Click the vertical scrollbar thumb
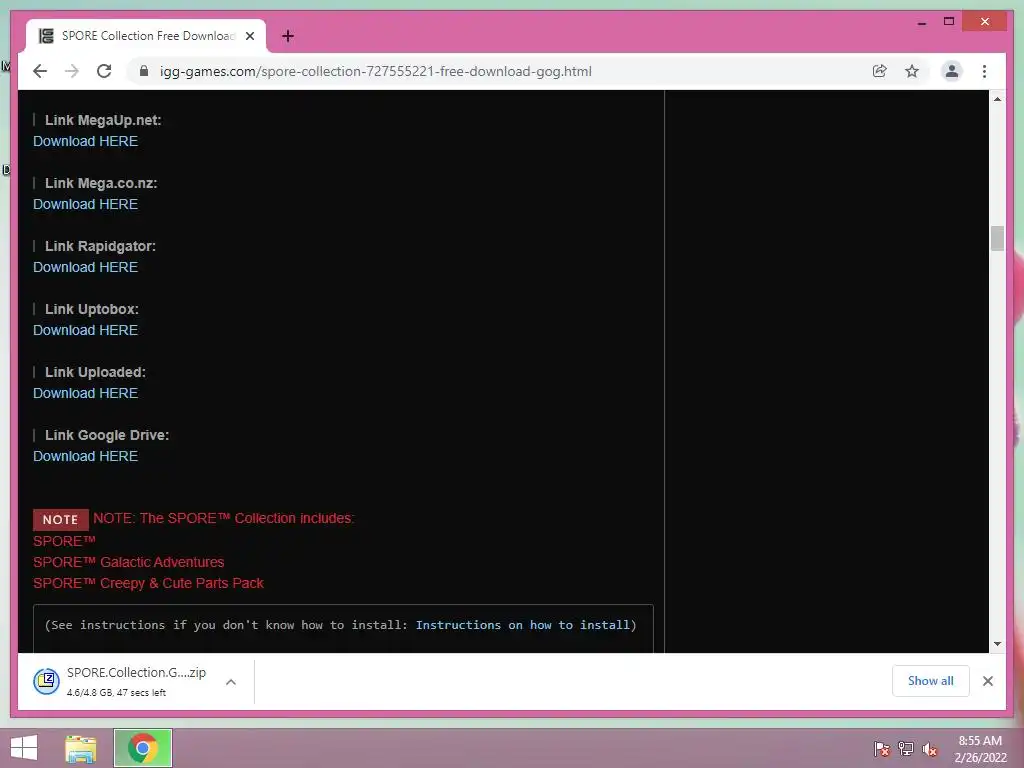This screenshot has height=768, width=1024. pos(997,238)
